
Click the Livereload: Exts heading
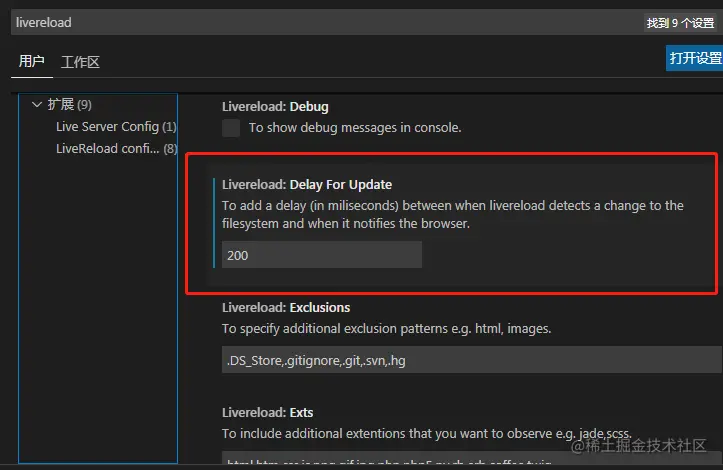click(267, 412)
